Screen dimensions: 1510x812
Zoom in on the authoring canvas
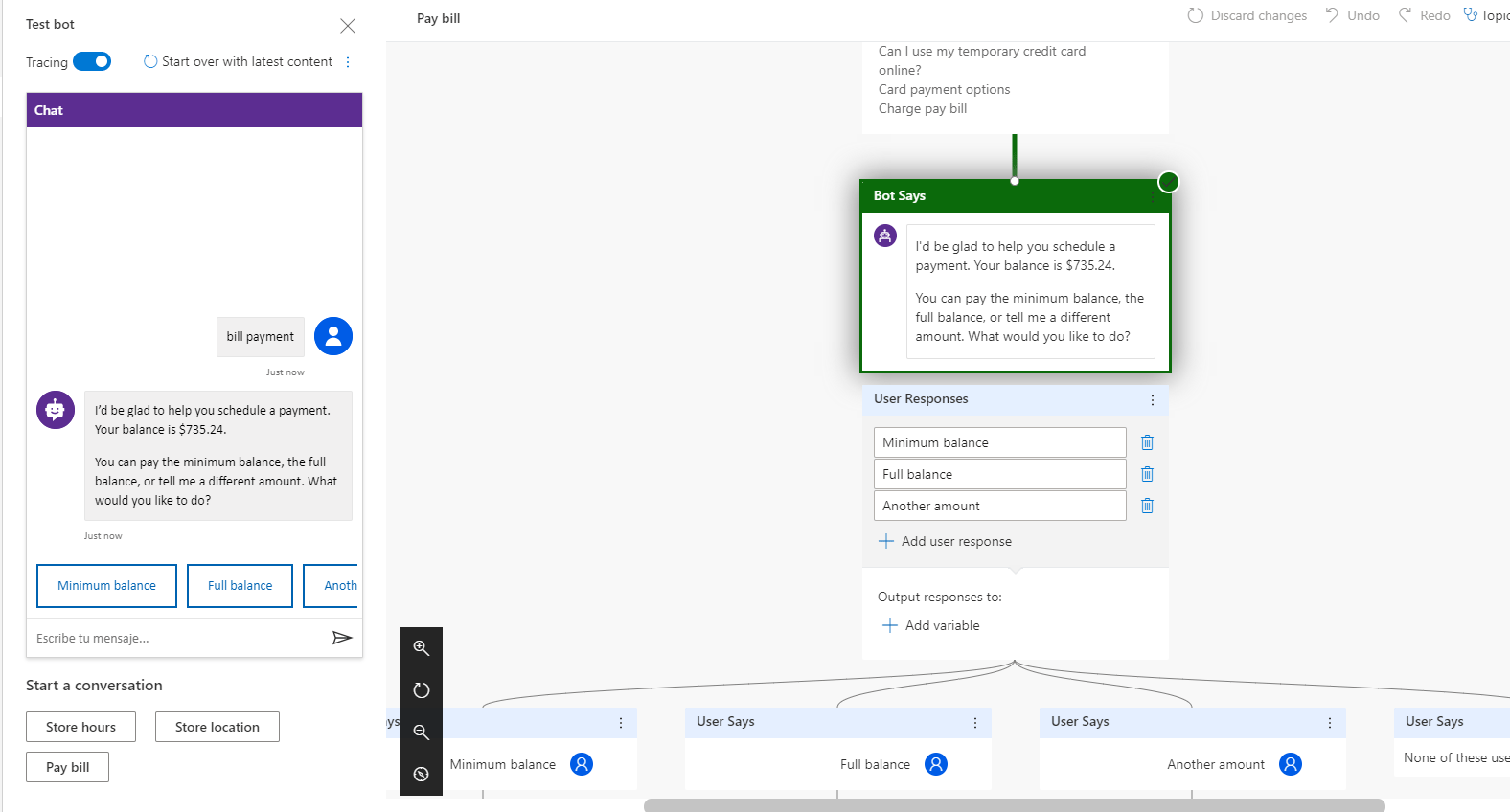tap(421, 648)
